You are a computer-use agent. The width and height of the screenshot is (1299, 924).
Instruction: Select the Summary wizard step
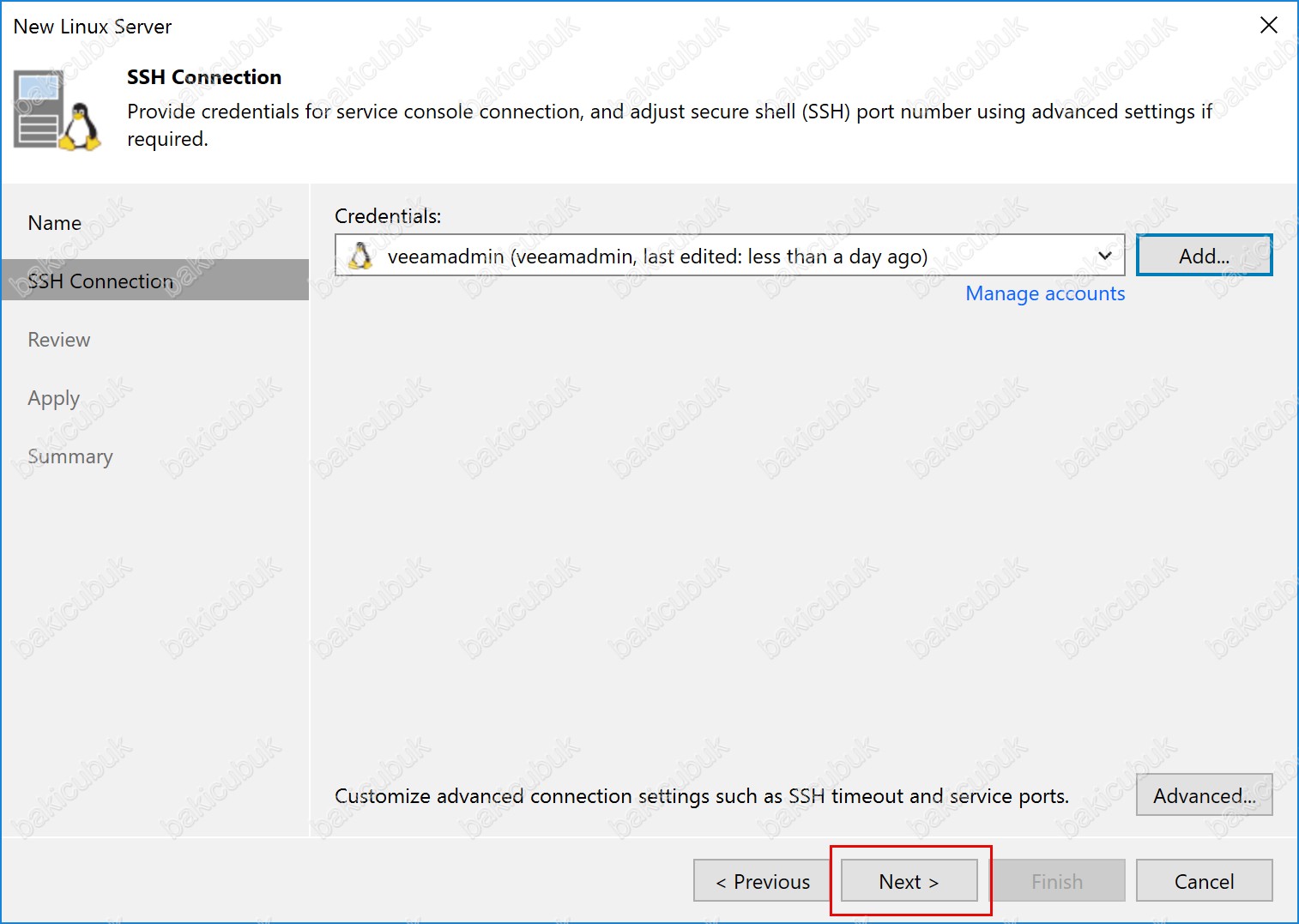70,456
